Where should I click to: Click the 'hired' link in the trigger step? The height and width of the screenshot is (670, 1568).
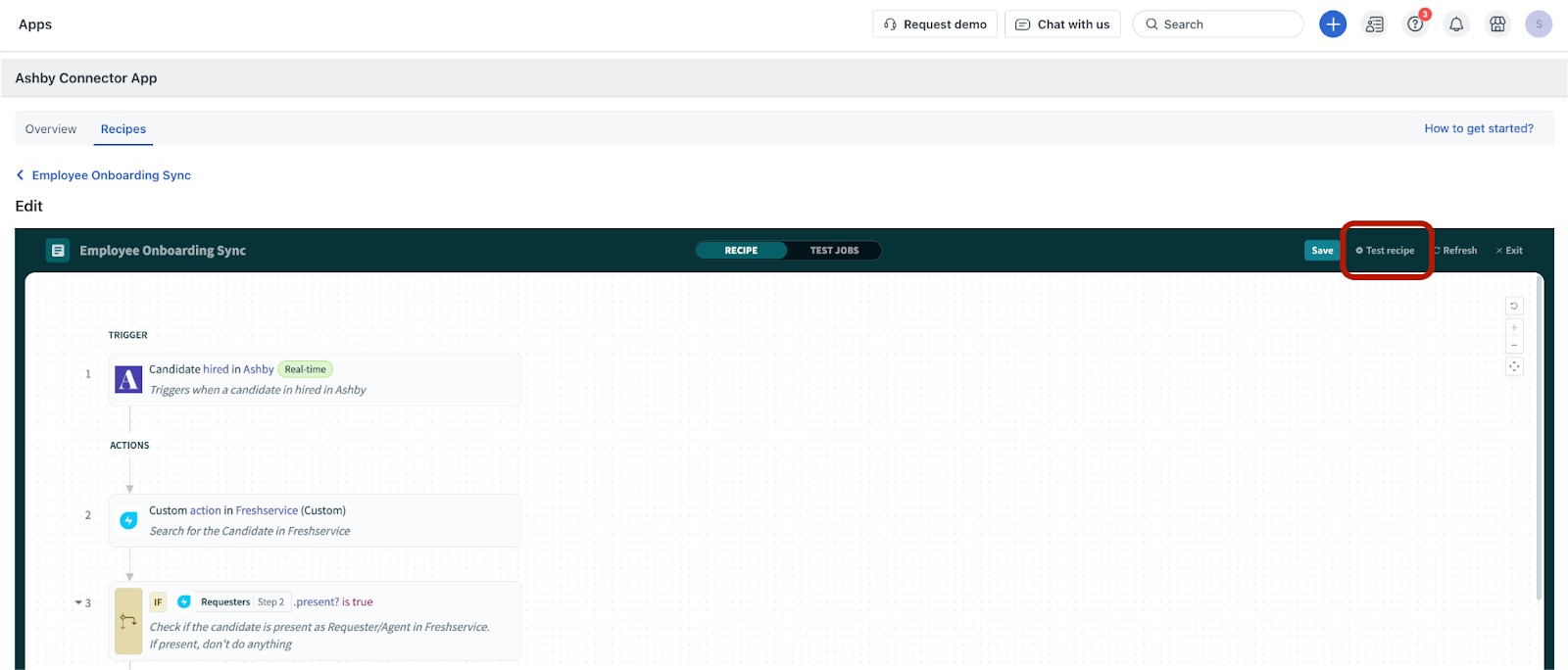(216, 369)
